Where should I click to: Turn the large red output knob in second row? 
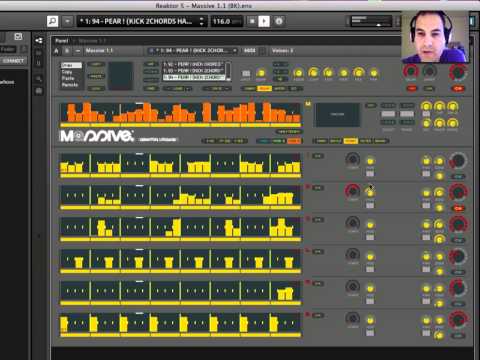[458, 192]
